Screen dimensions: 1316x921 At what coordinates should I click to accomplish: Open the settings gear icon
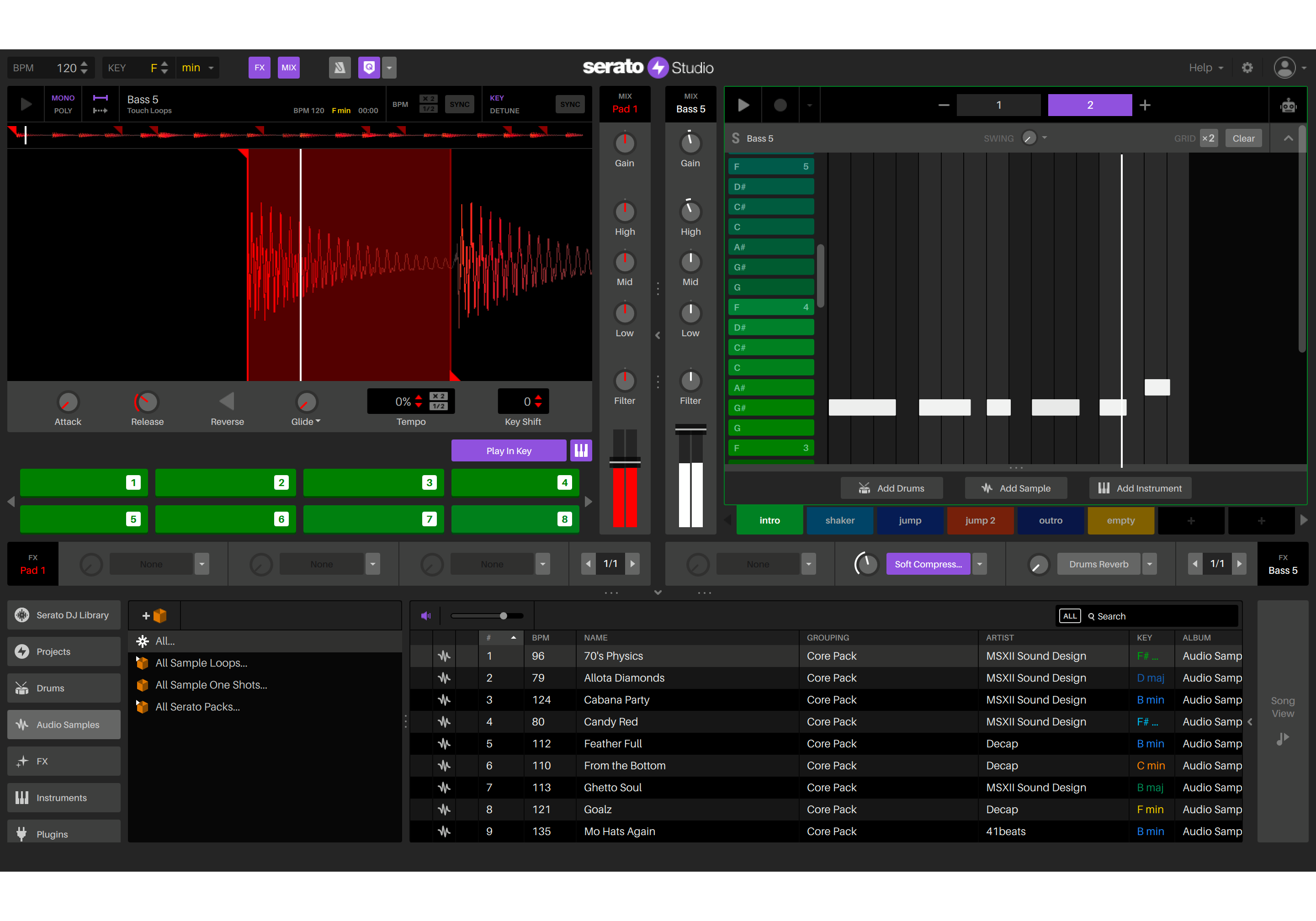tap(1247, 68)
